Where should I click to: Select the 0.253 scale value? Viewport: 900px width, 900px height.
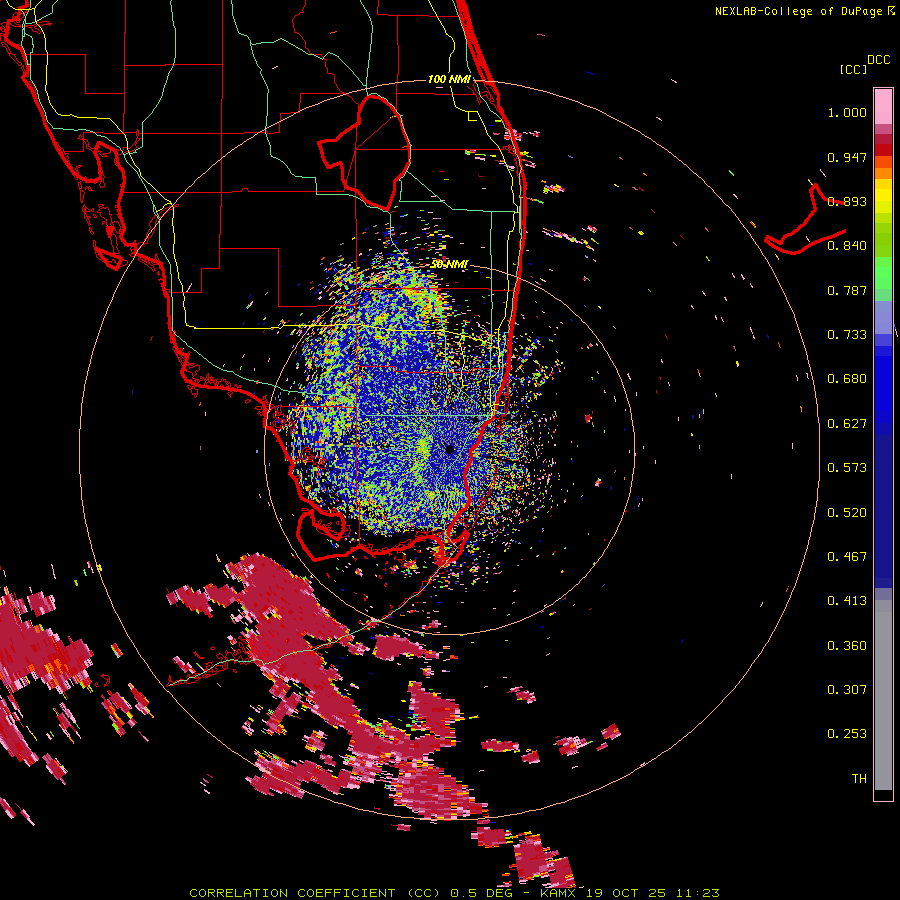(847, 734)
